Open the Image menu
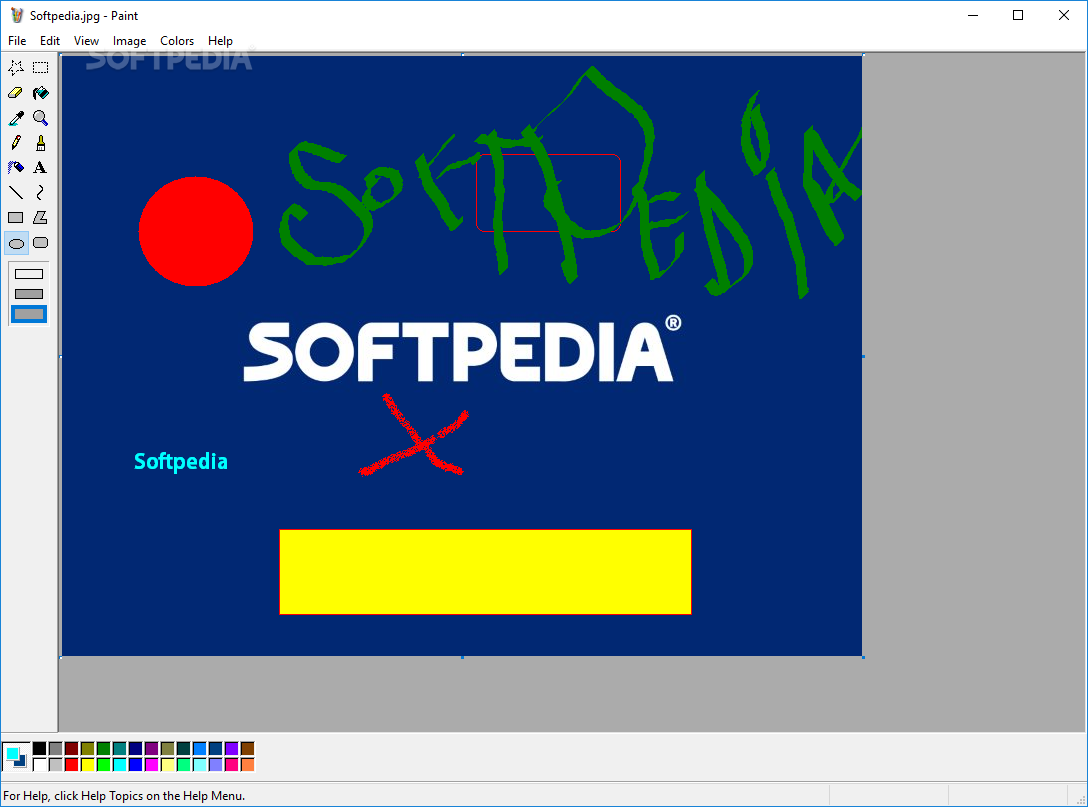Image resolution: width=1088 pixels, height=807 pixels. click(130, 41)
